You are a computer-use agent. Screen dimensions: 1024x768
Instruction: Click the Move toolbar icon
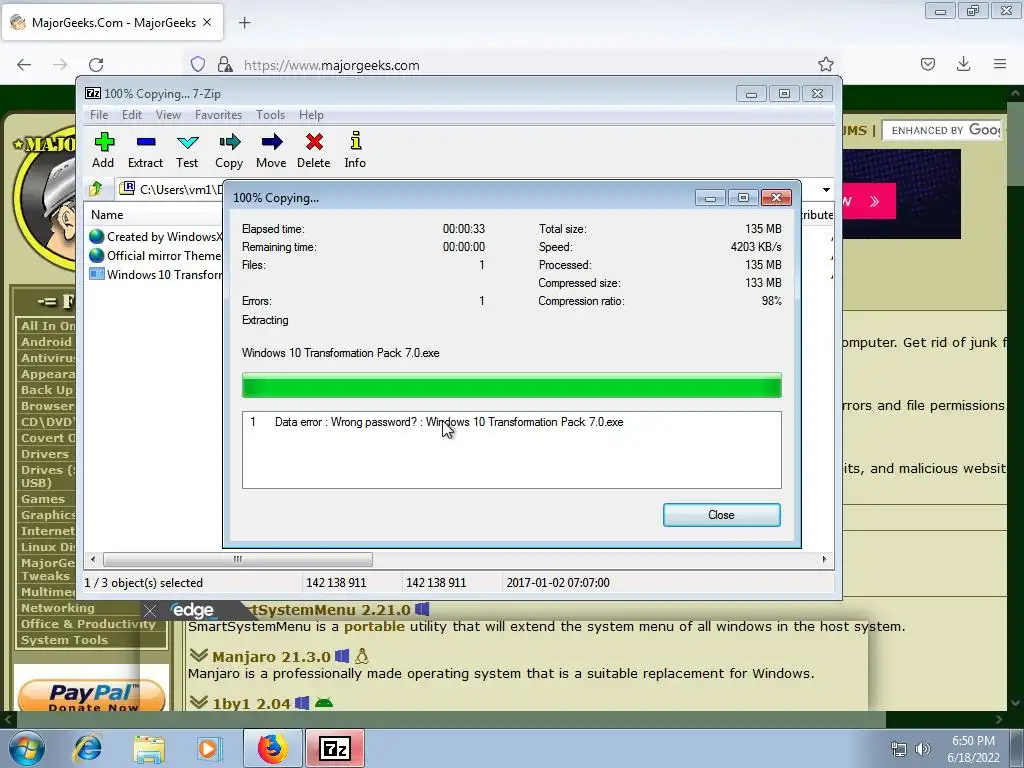(x=271, y=150)
